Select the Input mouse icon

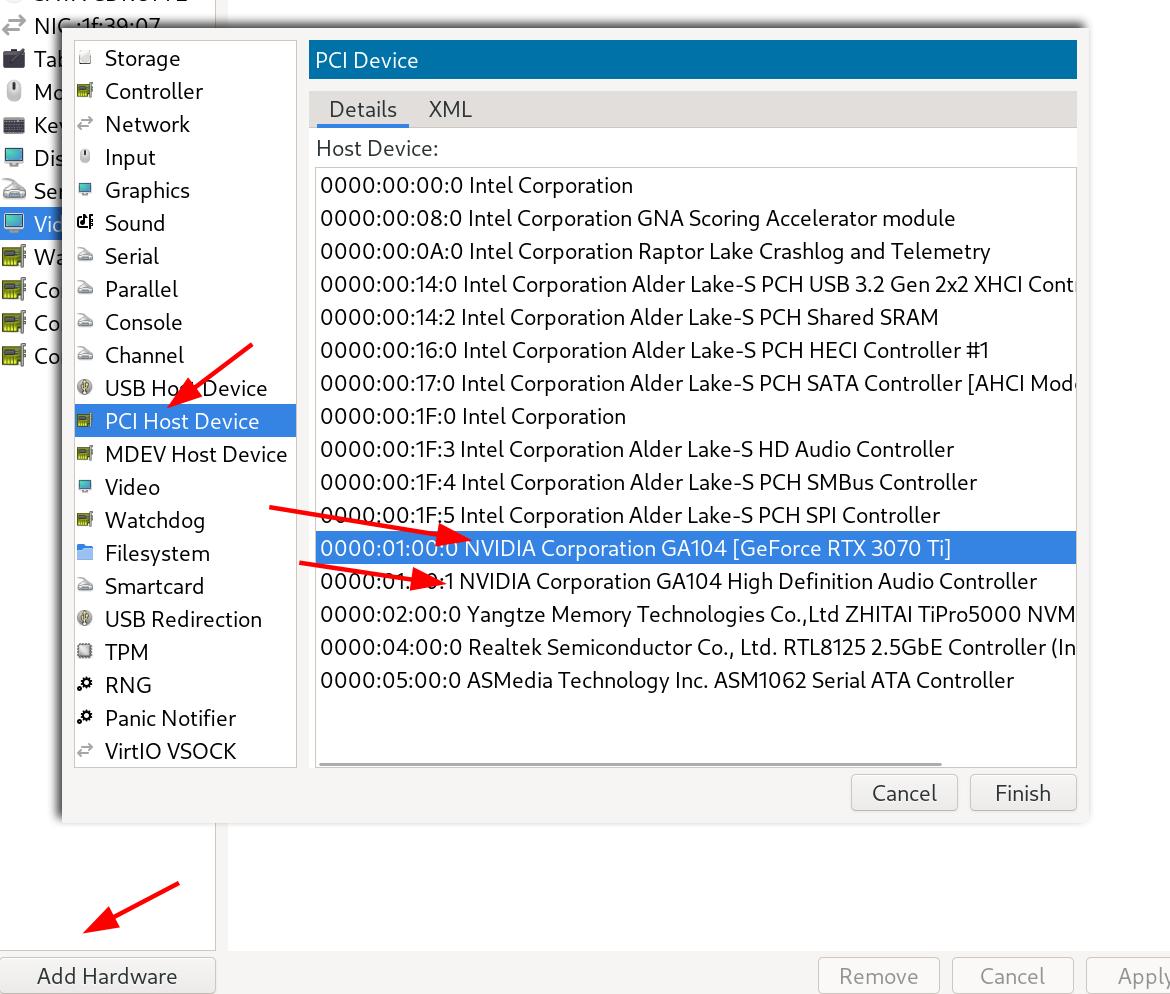tap(85, 157)
